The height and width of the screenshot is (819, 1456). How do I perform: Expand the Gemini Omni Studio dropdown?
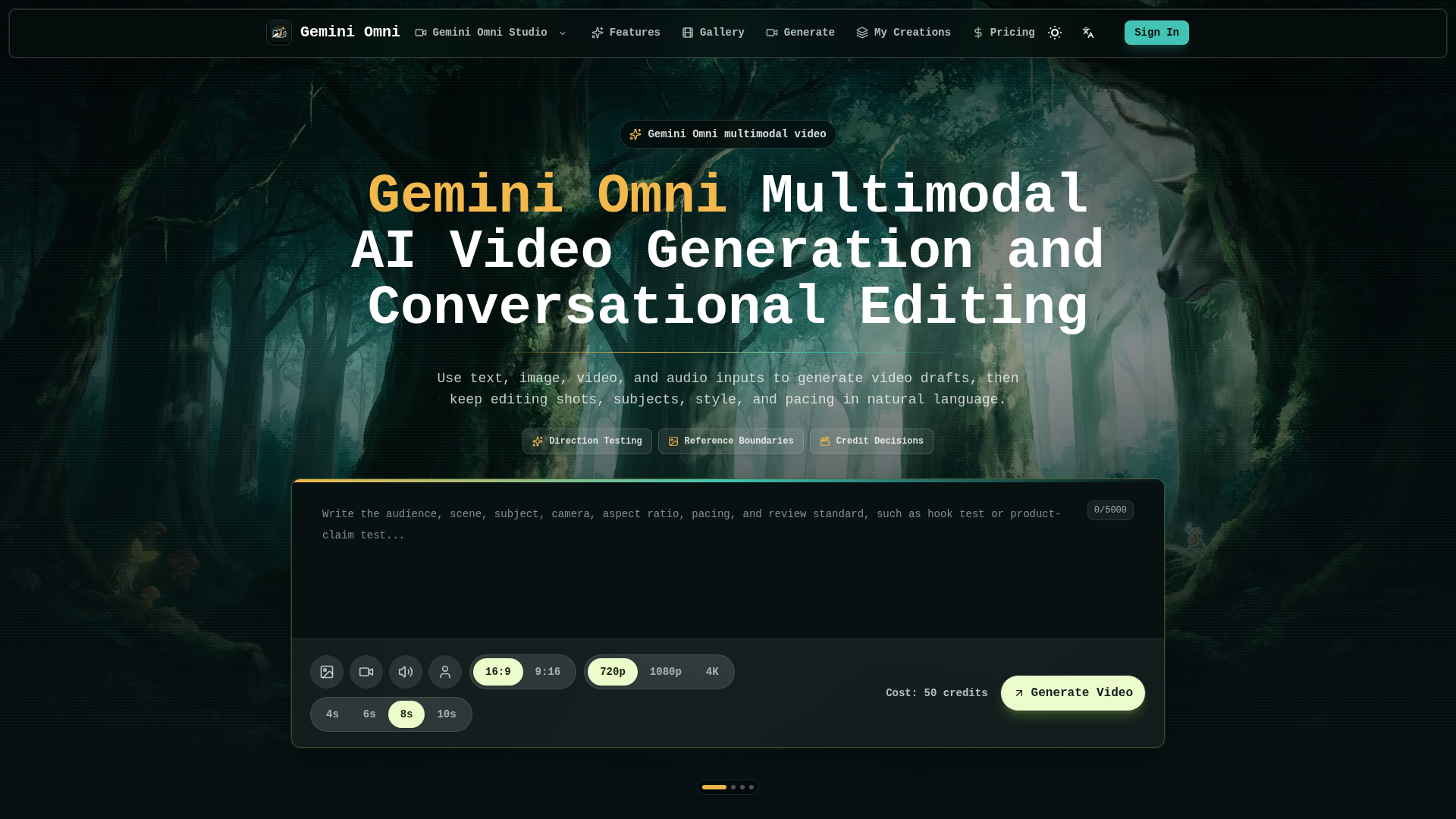[491, 33]
